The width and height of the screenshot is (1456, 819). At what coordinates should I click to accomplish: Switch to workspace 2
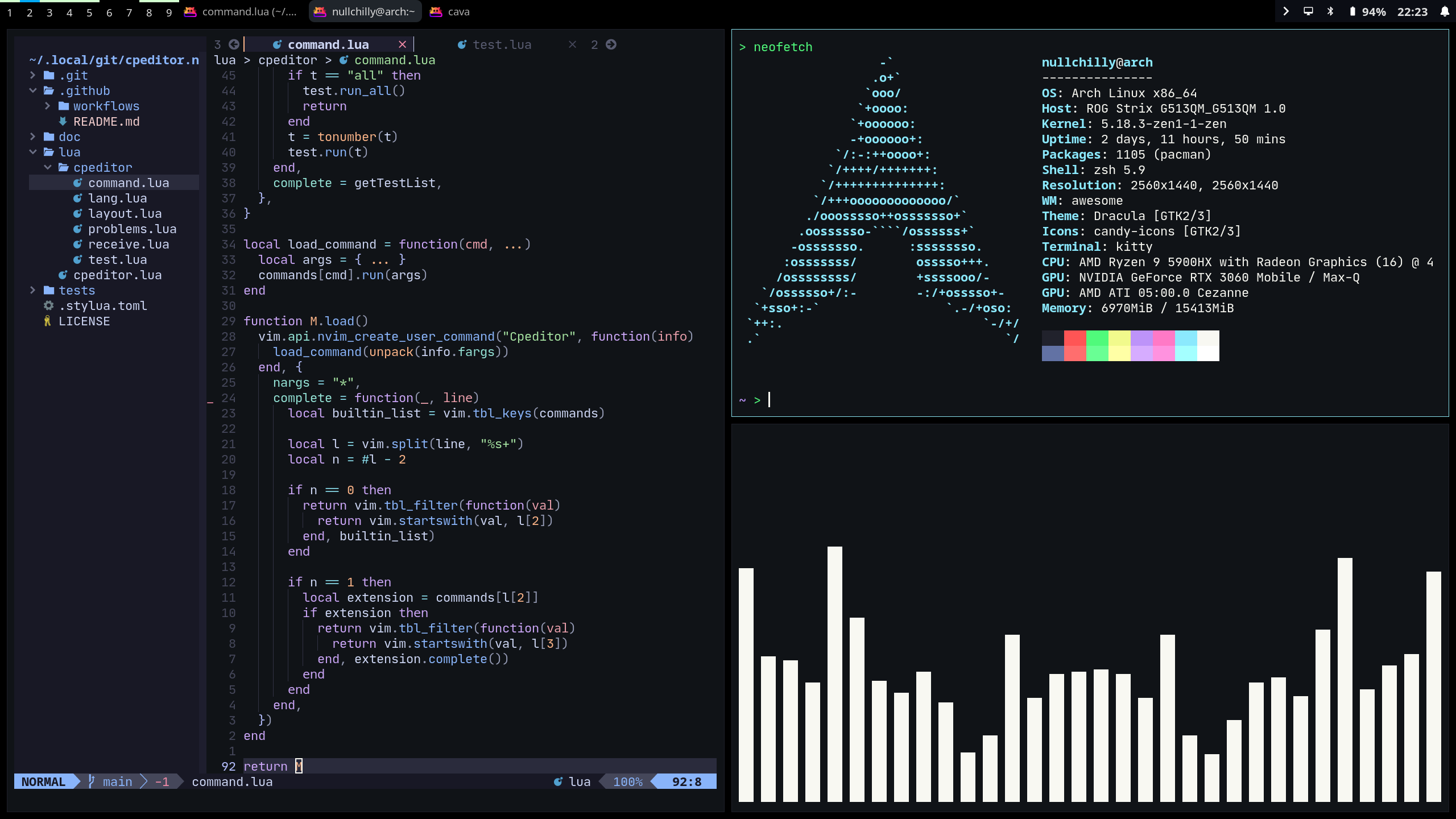click(x=30, y=12)
